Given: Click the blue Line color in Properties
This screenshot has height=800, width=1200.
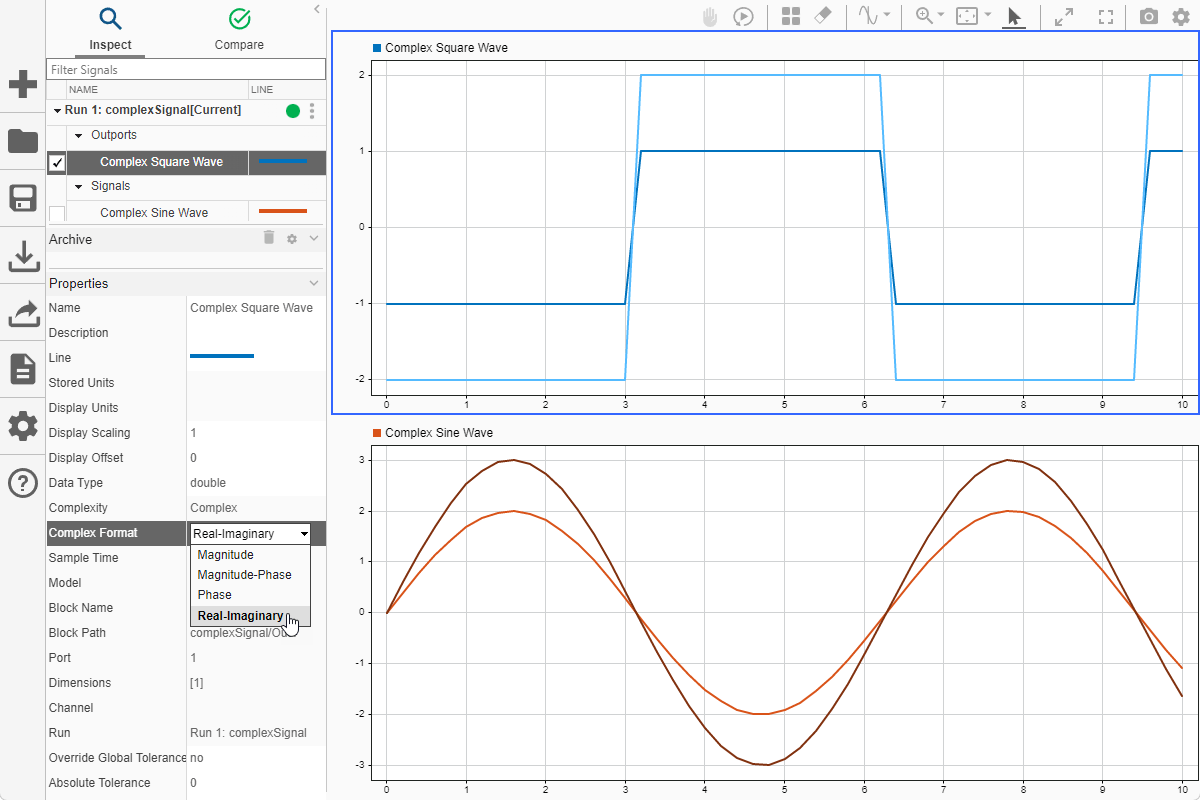Looking at the screenshot, I should tap(222, 356).
